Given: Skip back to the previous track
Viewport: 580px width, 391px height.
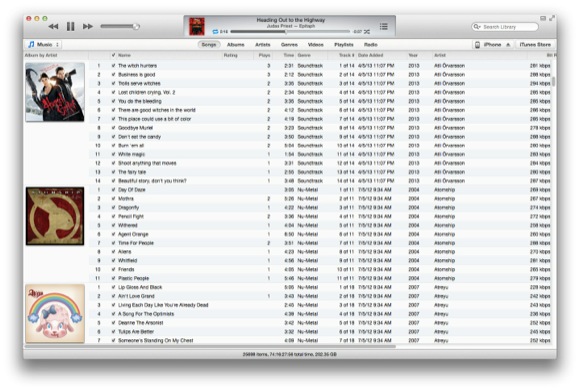Looking at the screenshot, I should tap(53, 26).
